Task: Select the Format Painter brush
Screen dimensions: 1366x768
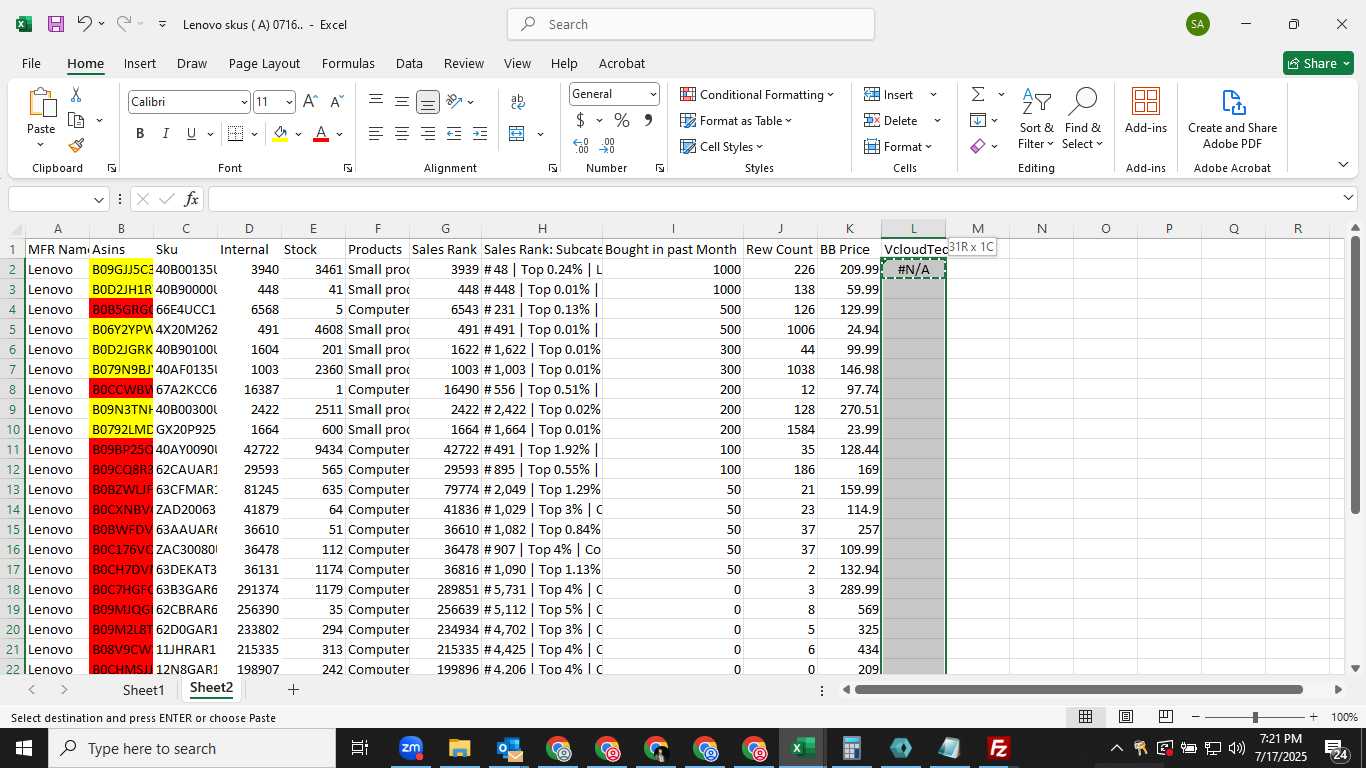Action: (x=76, y=145)
